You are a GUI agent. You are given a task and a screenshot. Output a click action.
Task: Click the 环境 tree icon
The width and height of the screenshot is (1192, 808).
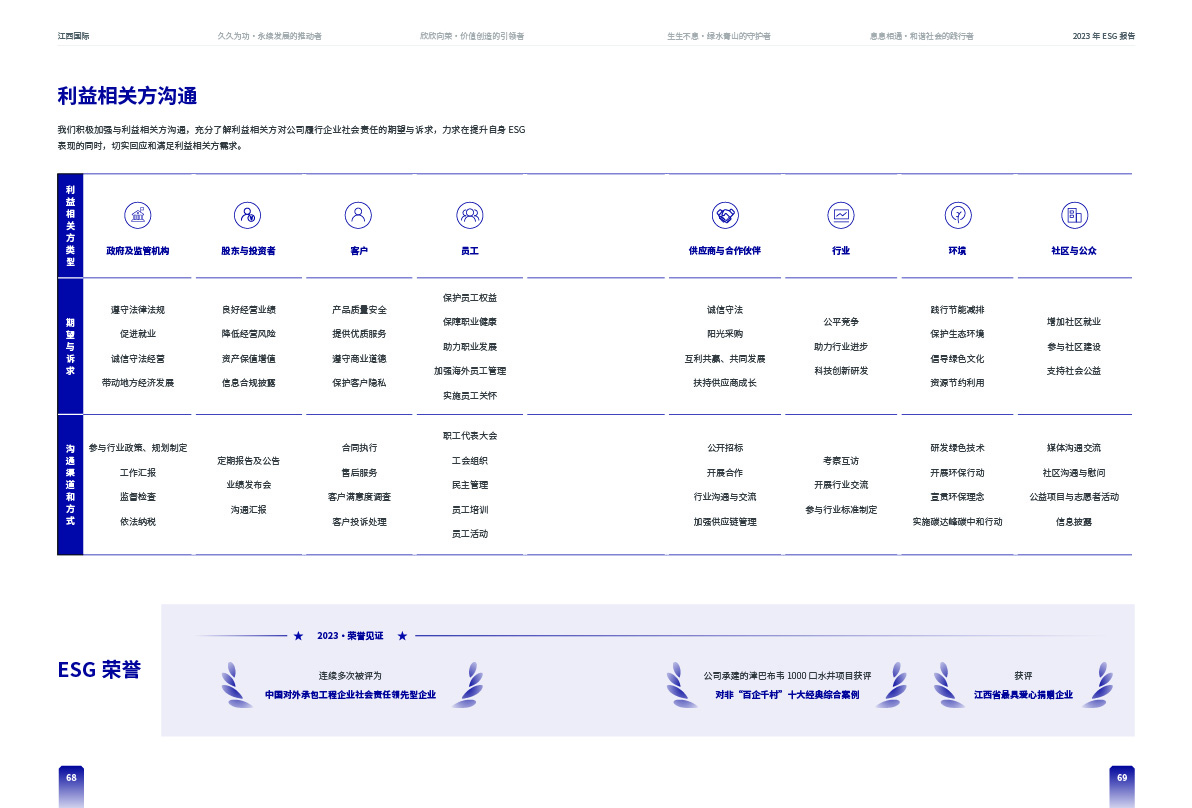coord(958,215)
